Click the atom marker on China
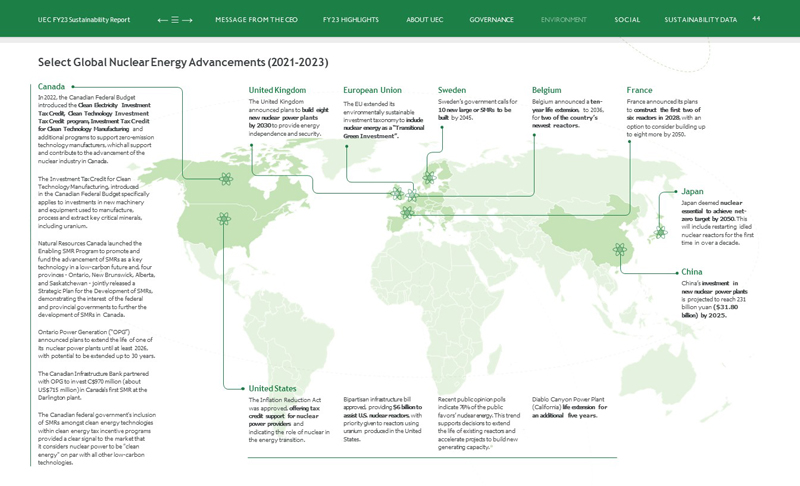The width and height of the screenshot is (800, 486). tap(619, 249)
